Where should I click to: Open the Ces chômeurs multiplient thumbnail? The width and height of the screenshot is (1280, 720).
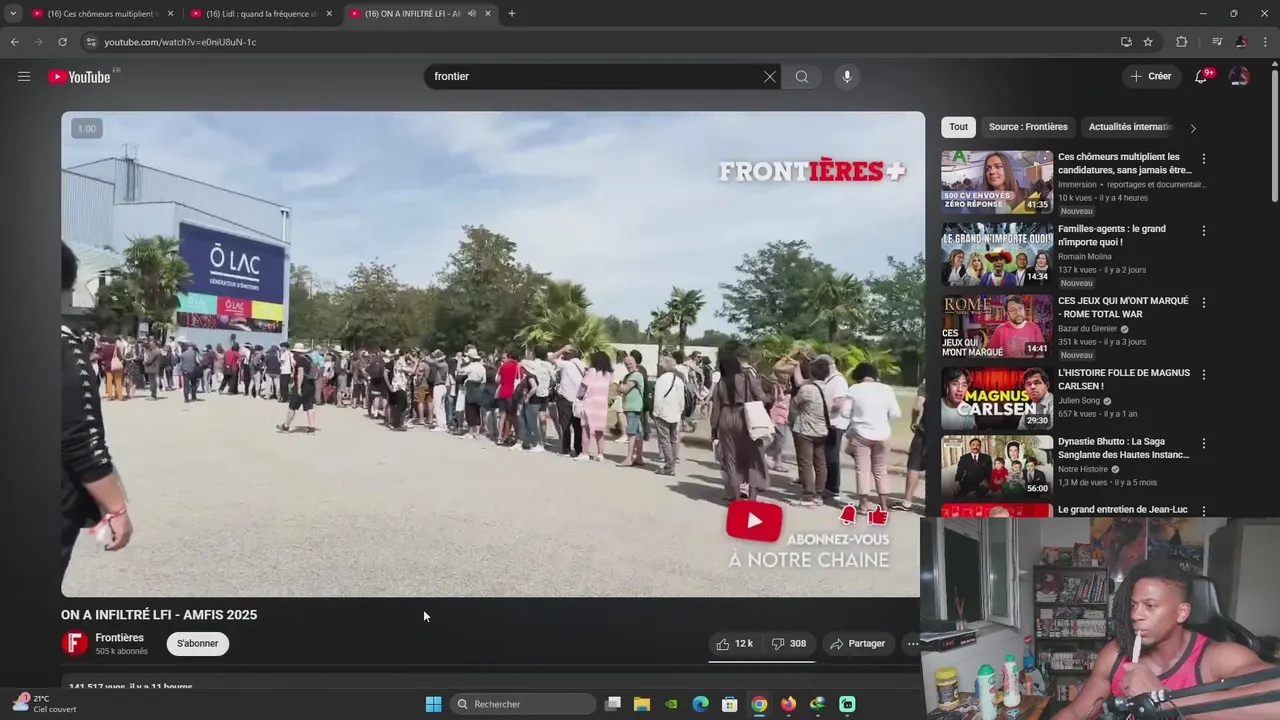[997, 182]
